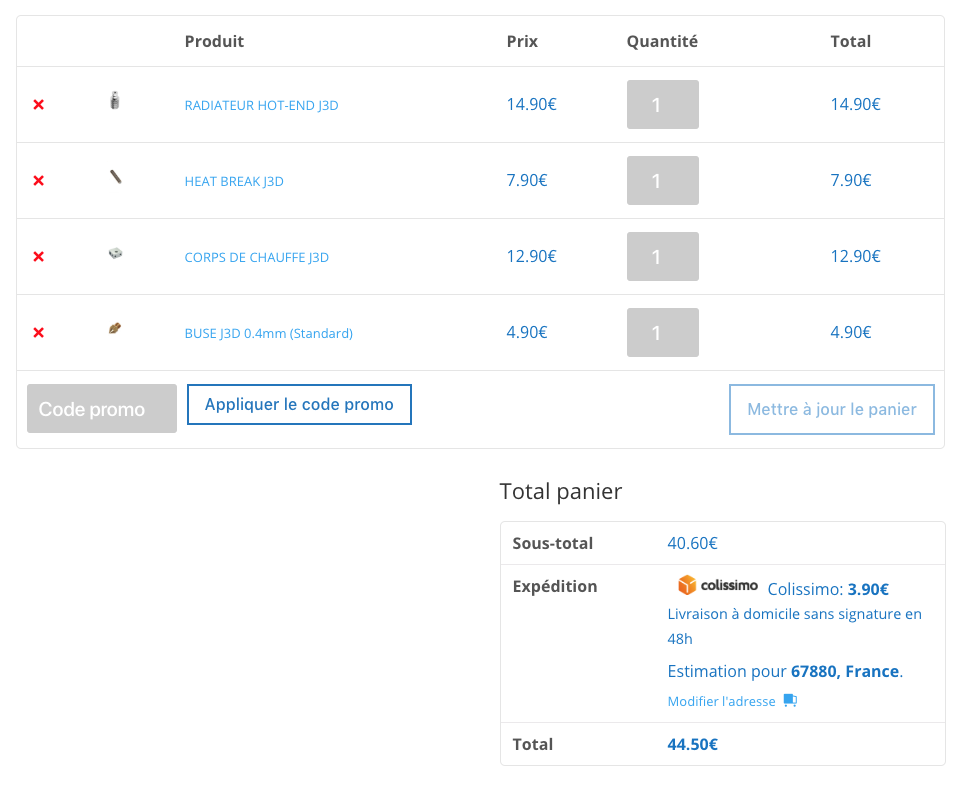This screenshot has height=786, width=959.
Task: Remove HEAT BREAK J3D with red X
Action: coord(39,181)
